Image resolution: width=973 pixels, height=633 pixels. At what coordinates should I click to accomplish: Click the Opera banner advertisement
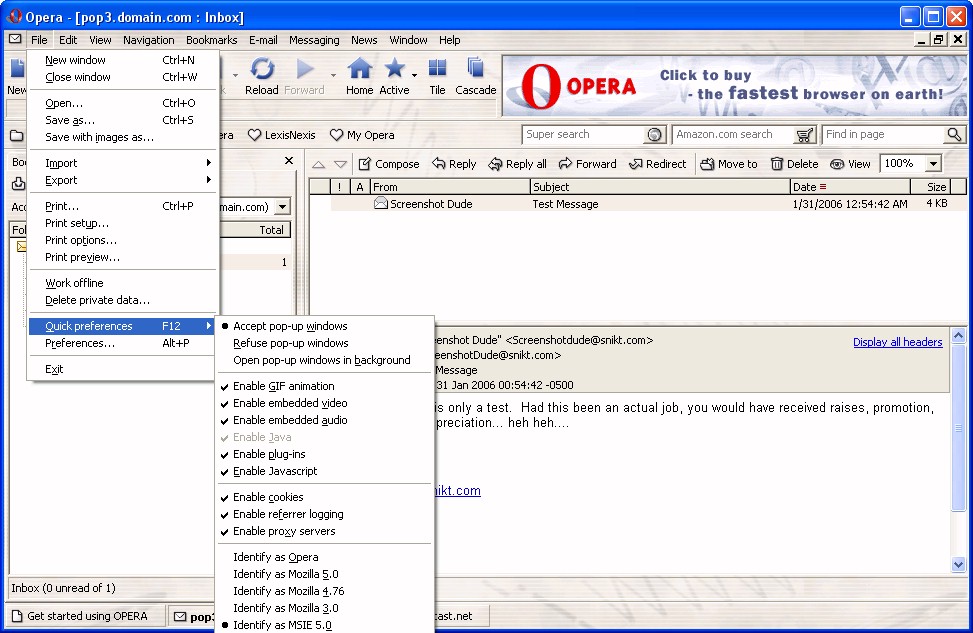[734, 86]
